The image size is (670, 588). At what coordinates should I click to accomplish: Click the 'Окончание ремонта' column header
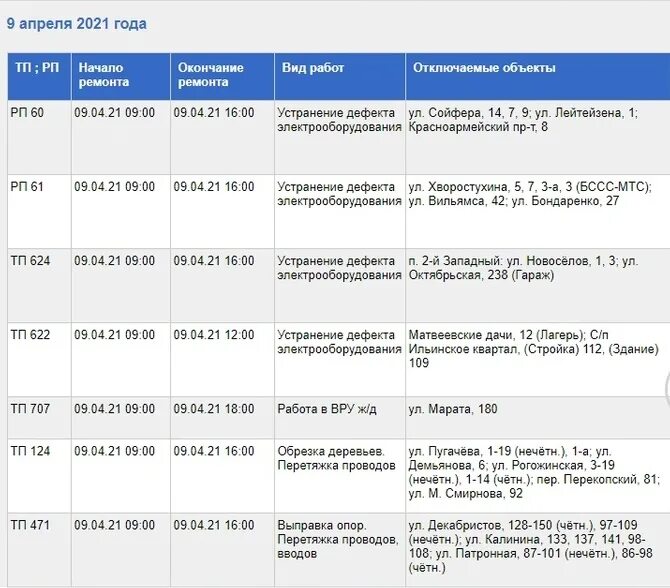point(222,76)
